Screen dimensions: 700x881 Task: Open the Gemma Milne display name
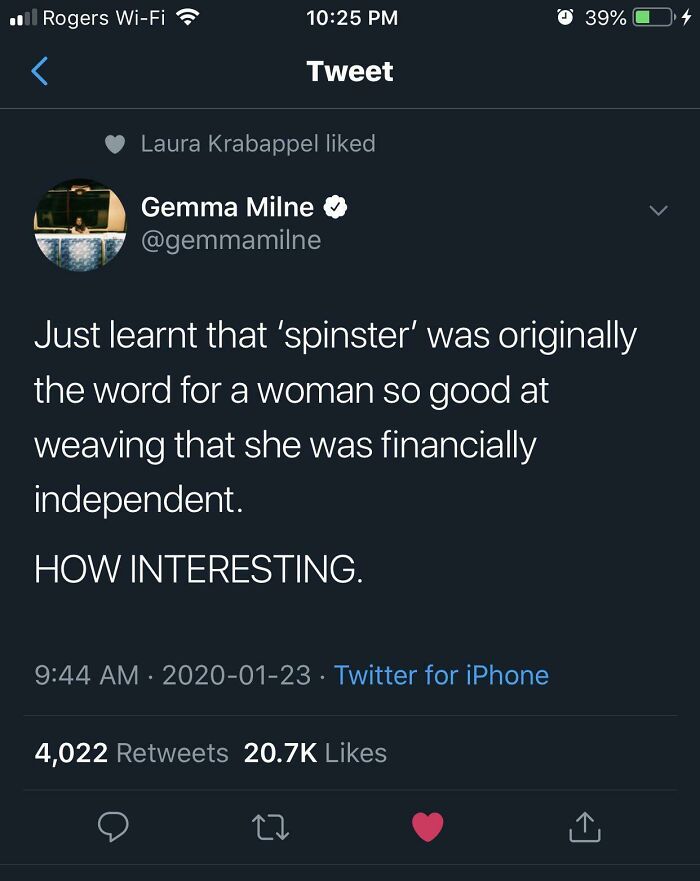(228, 207)
